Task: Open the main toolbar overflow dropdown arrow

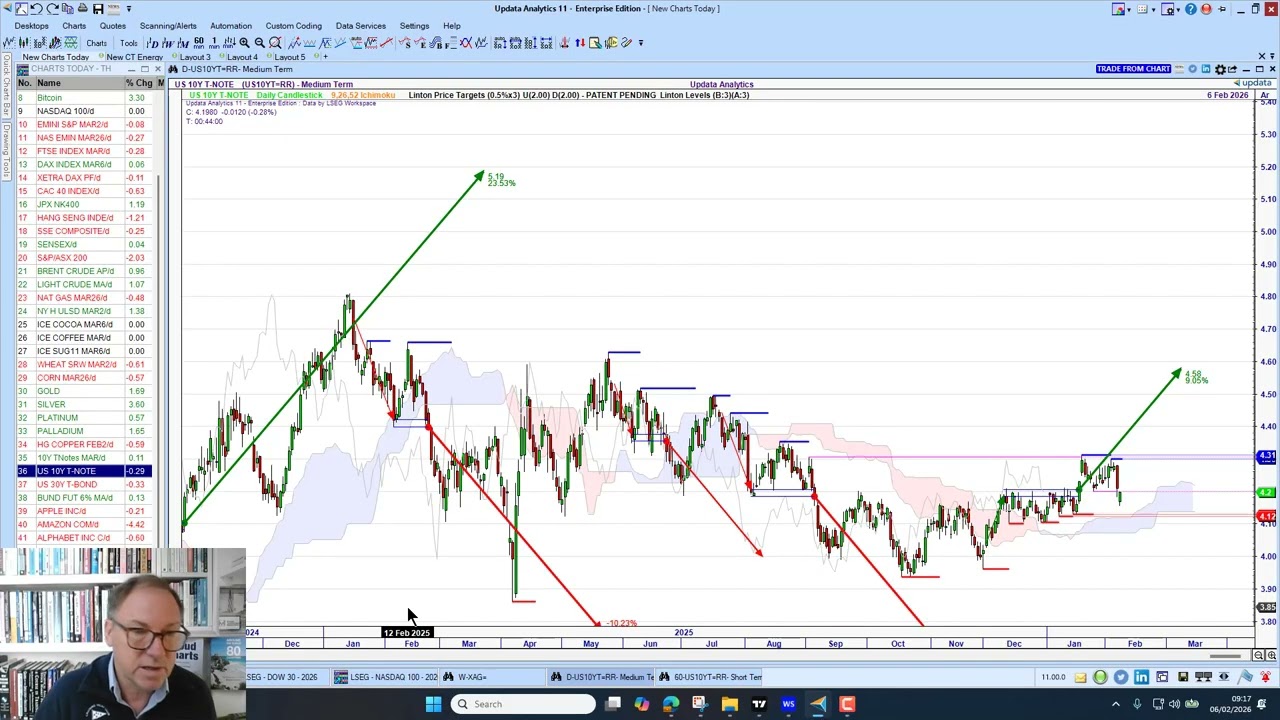Action: click(x=641, y=43)
